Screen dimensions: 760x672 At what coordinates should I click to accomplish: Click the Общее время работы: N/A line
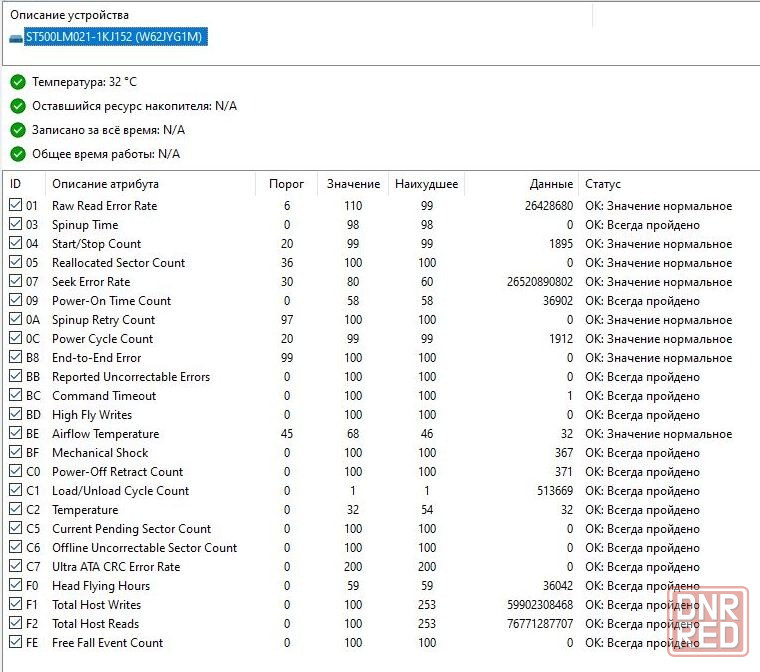pos(106,154)
